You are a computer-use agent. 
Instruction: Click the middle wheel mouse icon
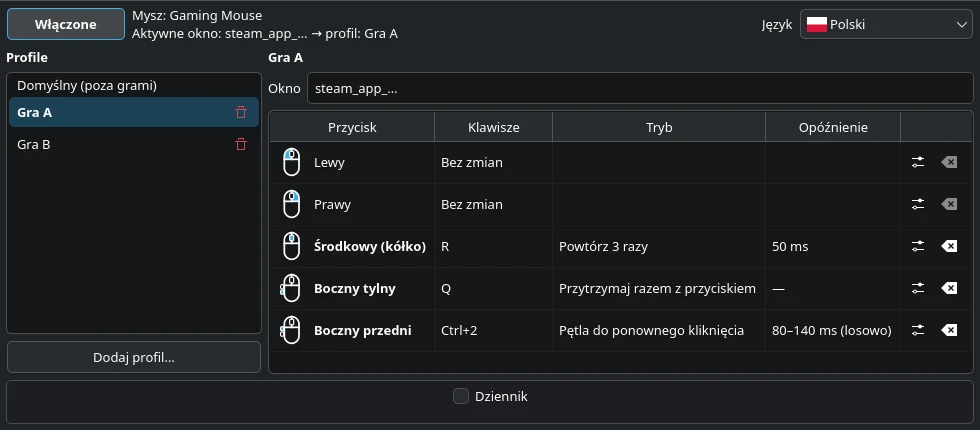click(291, 246)
